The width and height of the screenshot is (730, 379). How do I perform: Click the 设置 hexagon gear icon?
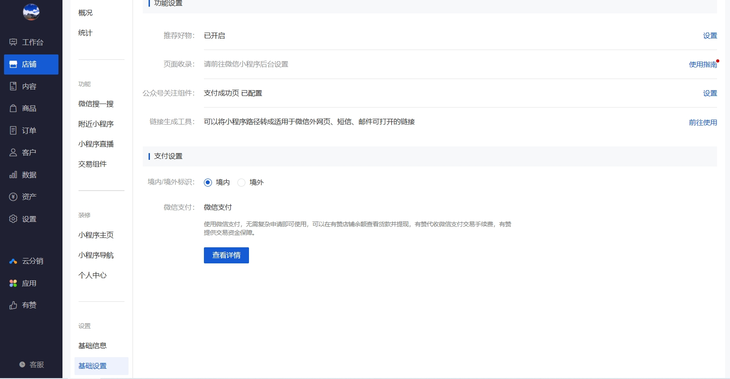13,219
